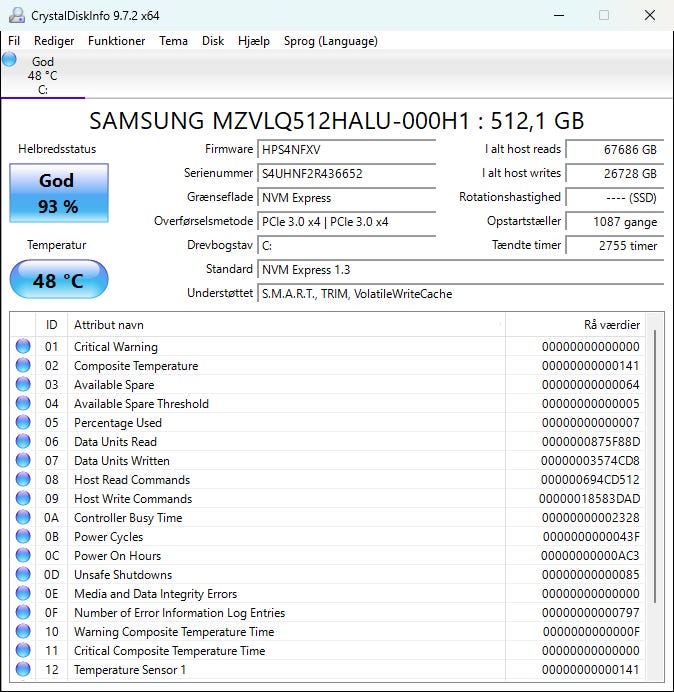Click status orb beside Temperature Sensor 1
This screenshot has width=674, height=692.
[x=23, y=670]
